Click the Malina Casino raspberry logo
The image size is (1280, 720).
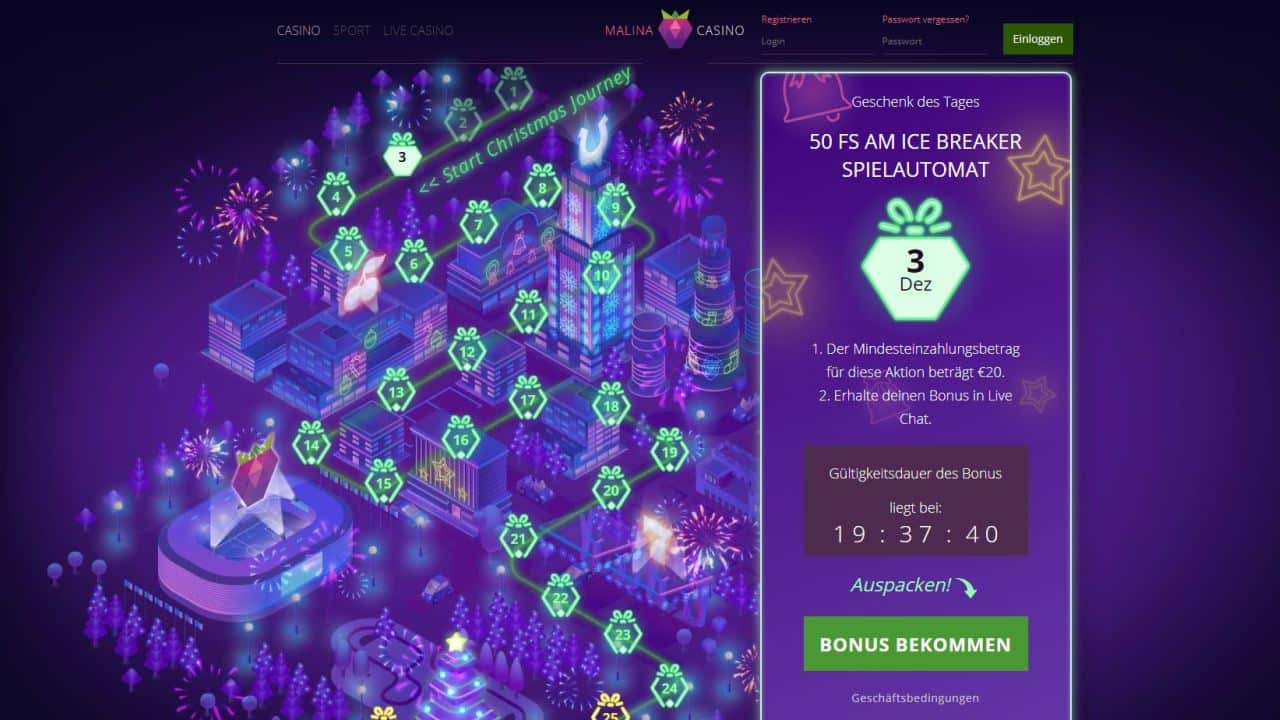point(675,30)
